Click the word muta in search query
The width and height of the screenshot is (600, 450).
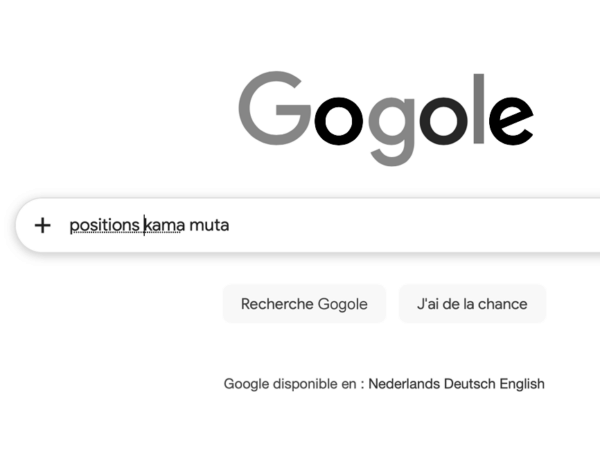[x=209, y=225]
